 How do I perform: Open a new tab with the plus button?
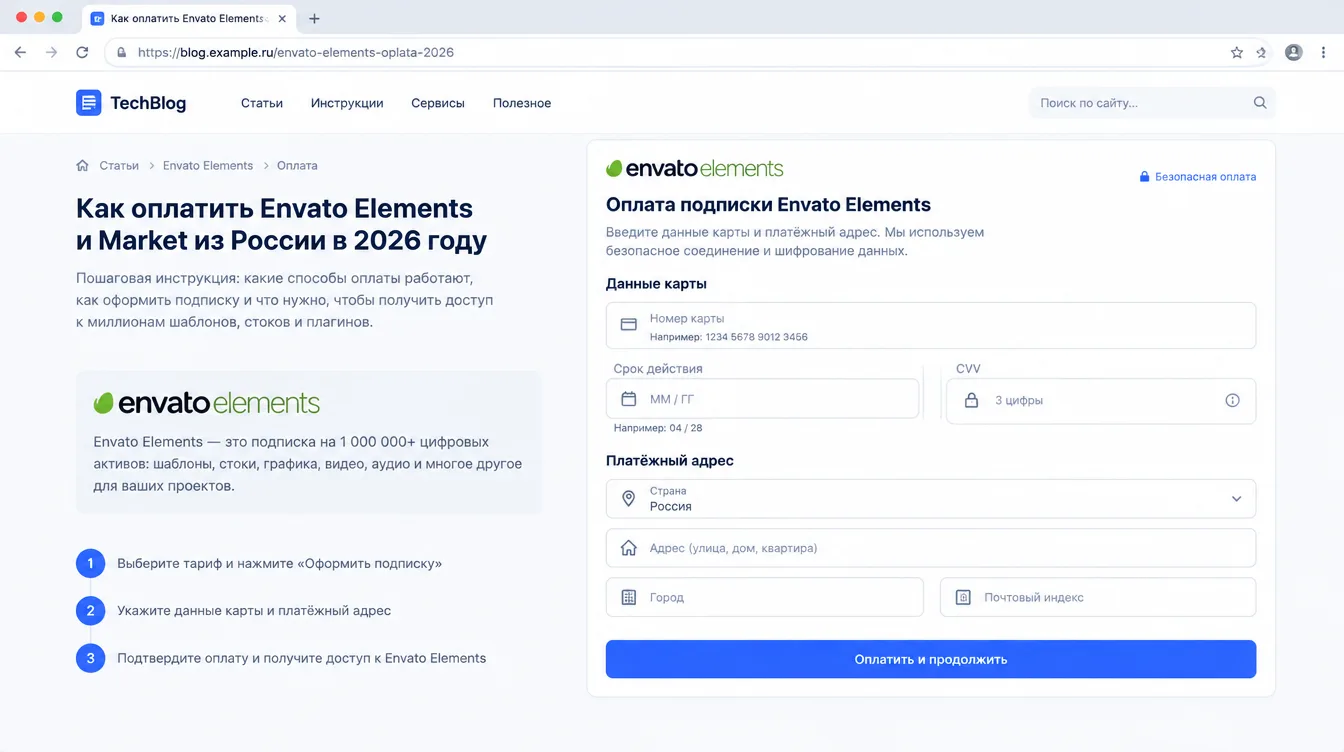(314, 18)
